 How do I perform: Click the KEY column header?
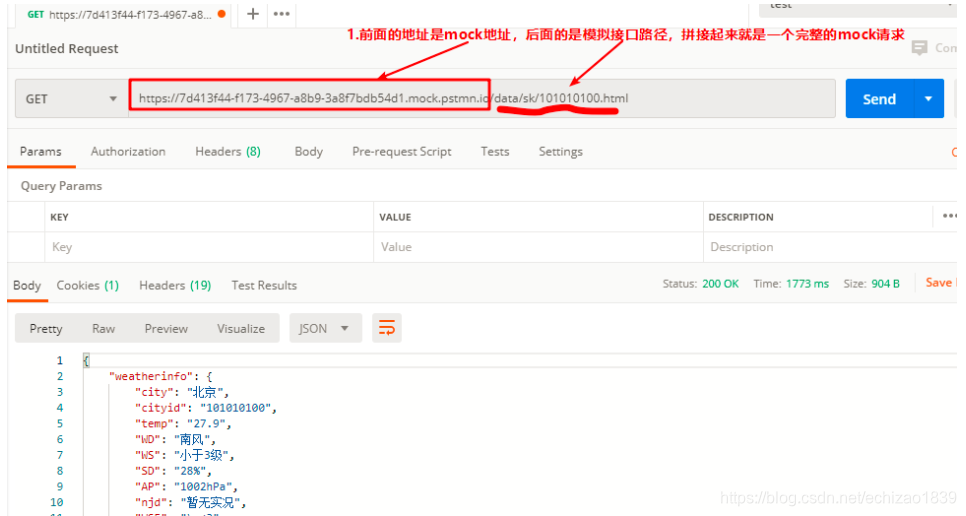[x=59, y=217]
